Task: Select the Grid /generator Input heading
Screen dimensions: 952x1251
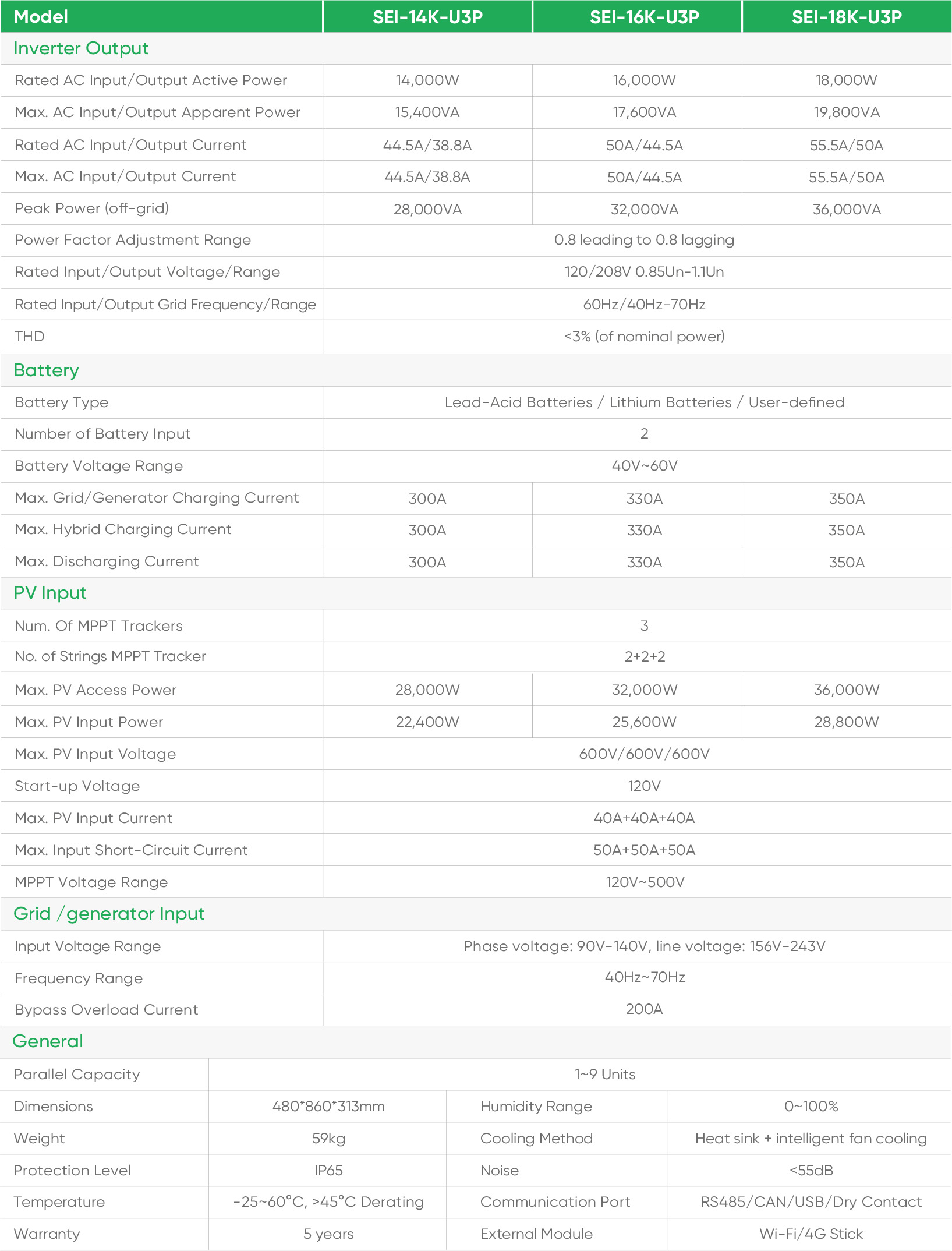Action: click(x=109, y=914)
